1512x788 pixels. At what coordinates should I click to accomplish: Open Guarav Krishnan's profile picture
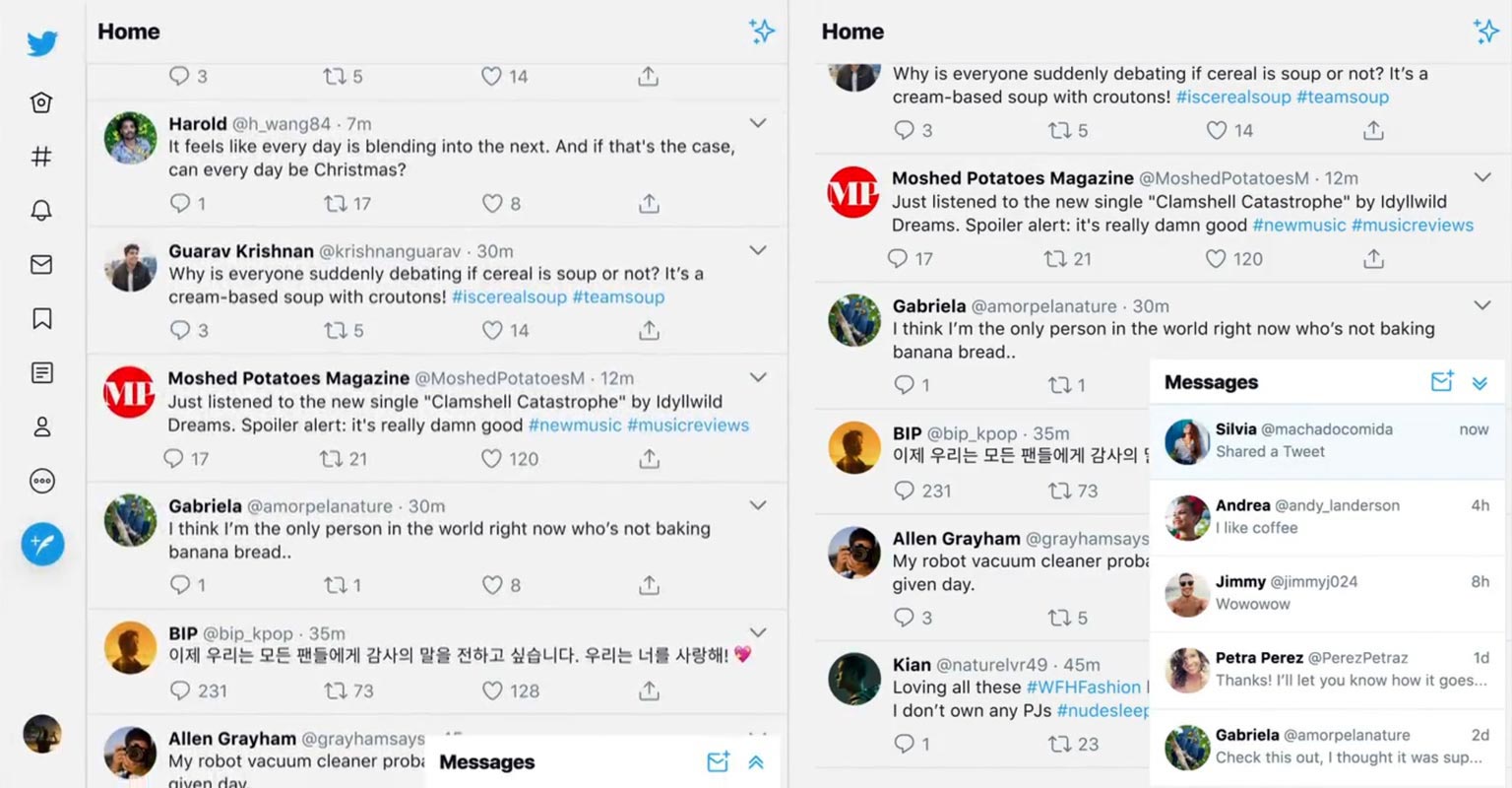click(131, 266)
